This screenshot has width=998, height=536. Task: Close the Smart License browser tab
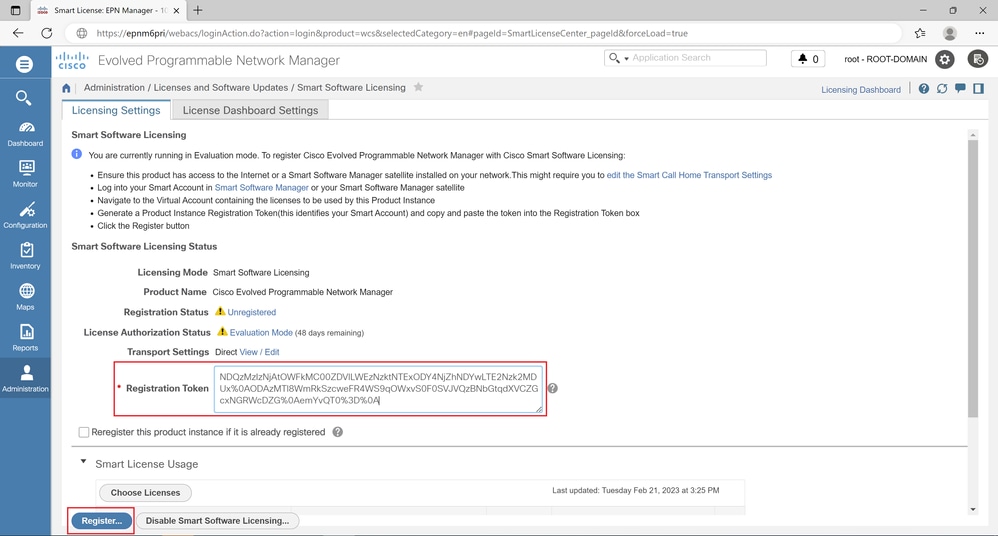(177, 10)
